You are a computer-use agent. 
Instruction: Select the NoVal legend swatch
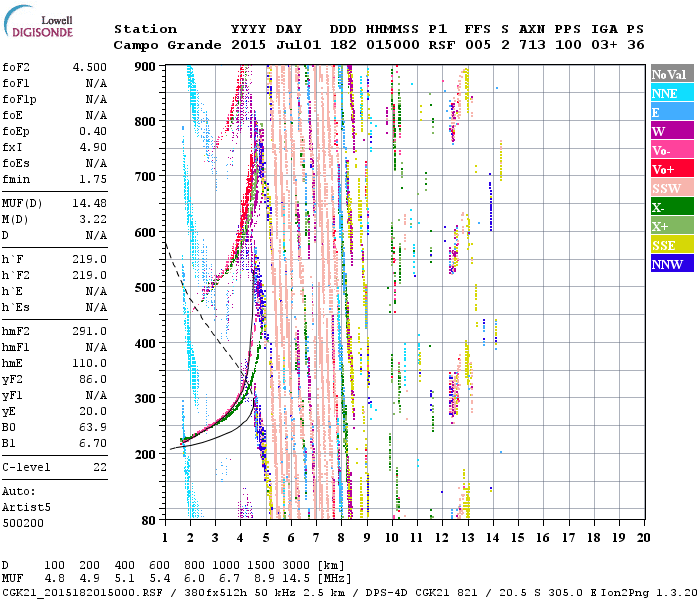click(x=672, y=74)
